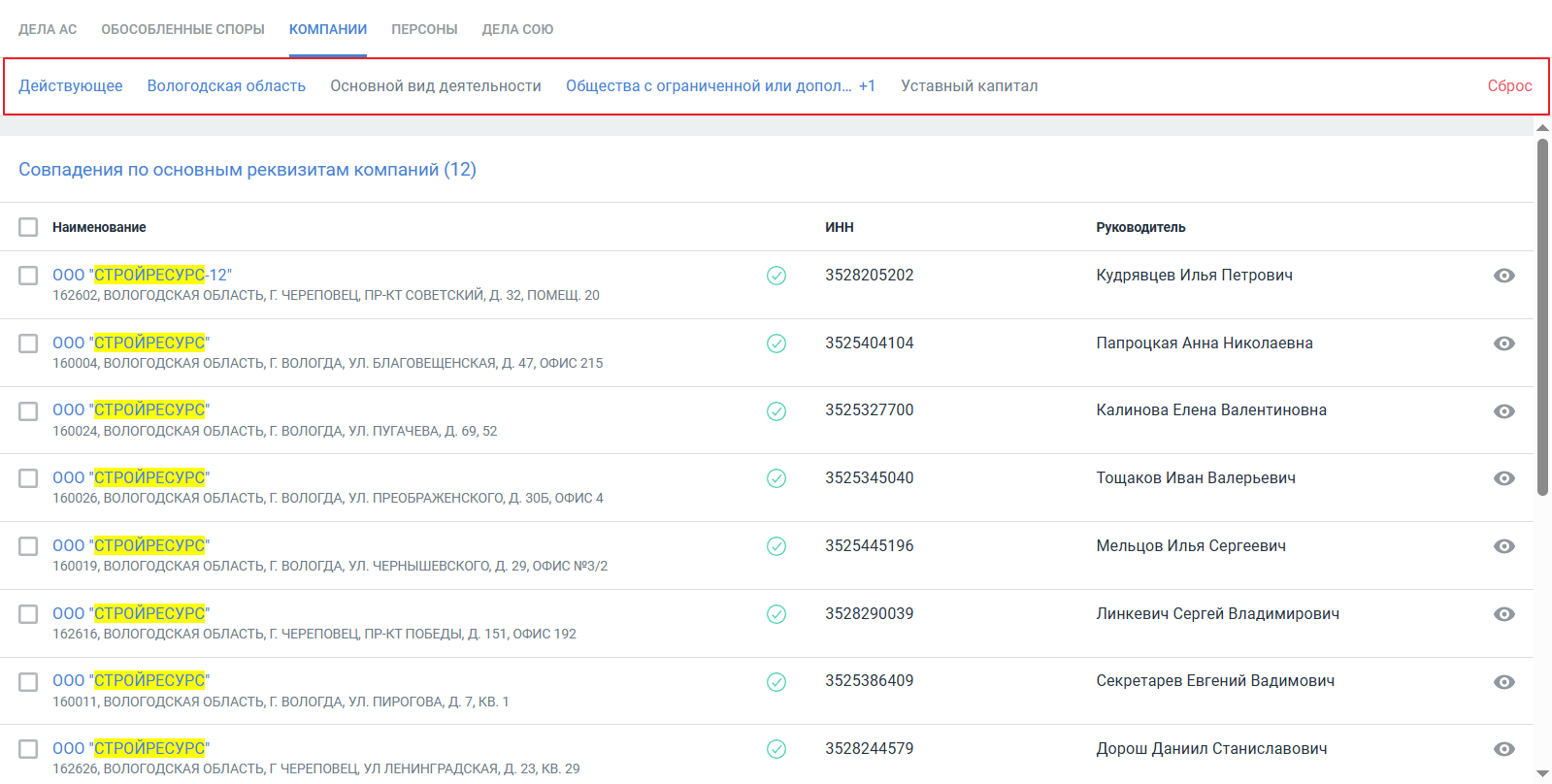The height and width of the screenshot is (784, 1552).
Task: Open the ОБОСОБЛЕННЫЕ СПОРЫ tab
Action: tap(182, 29)
